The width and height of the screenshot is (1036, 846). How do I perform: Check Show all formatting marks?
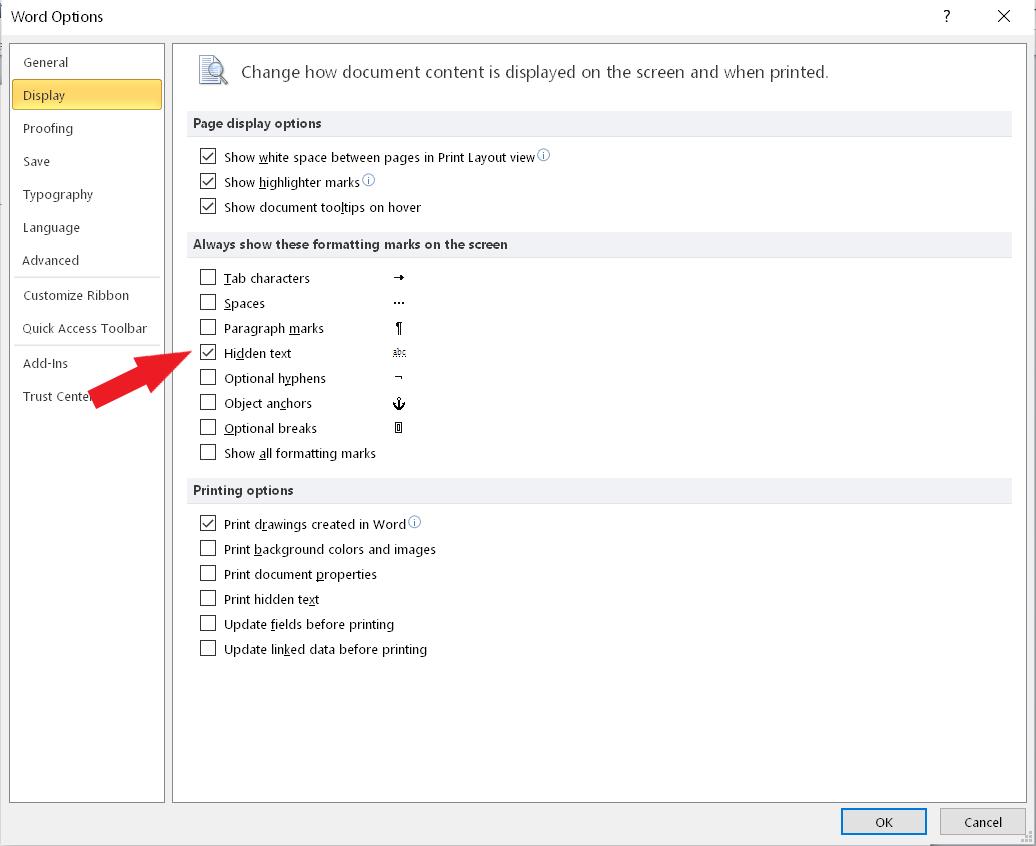coord(207,452)
